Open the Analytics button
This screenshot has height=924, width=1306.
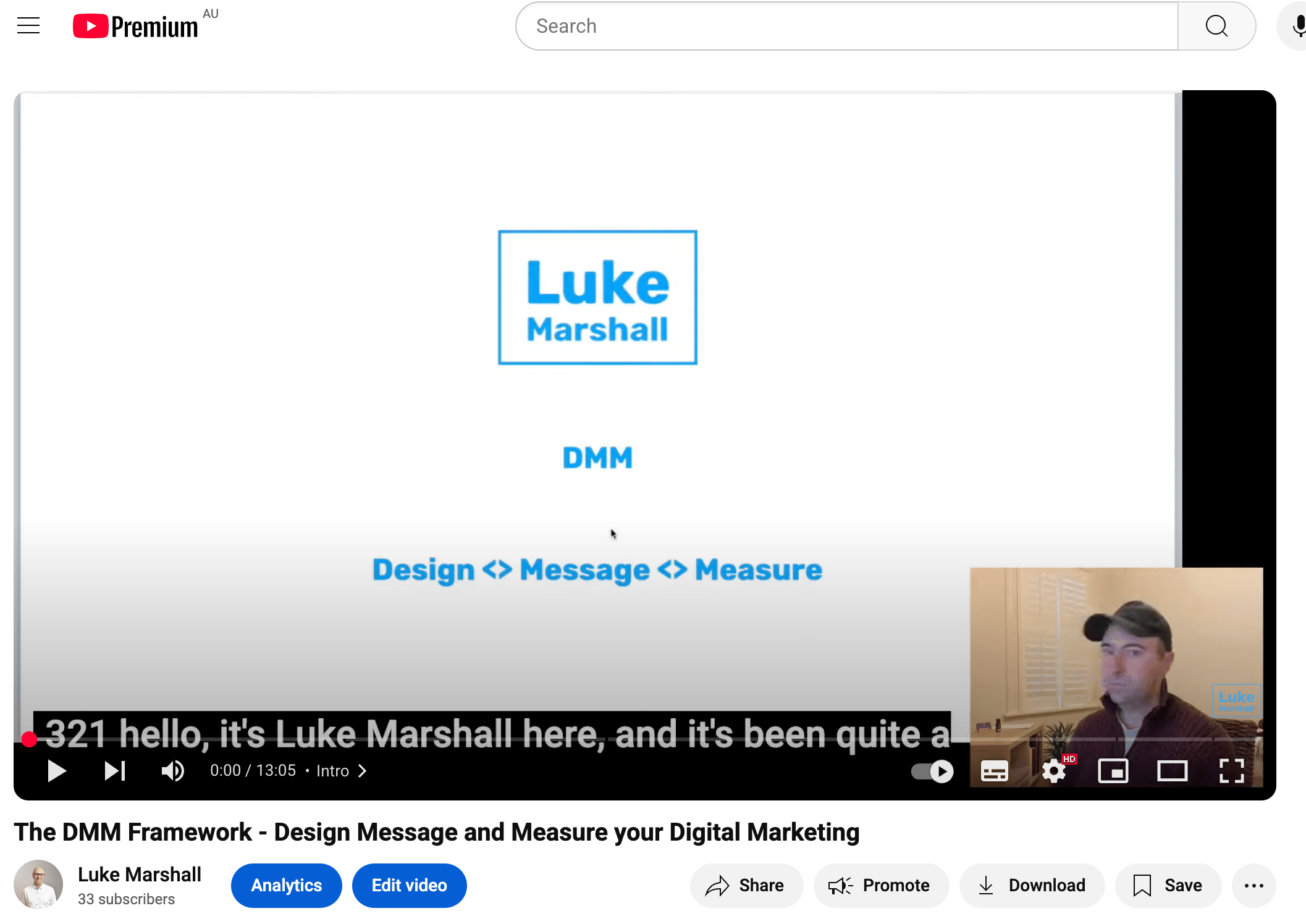[x=286, y=885]
